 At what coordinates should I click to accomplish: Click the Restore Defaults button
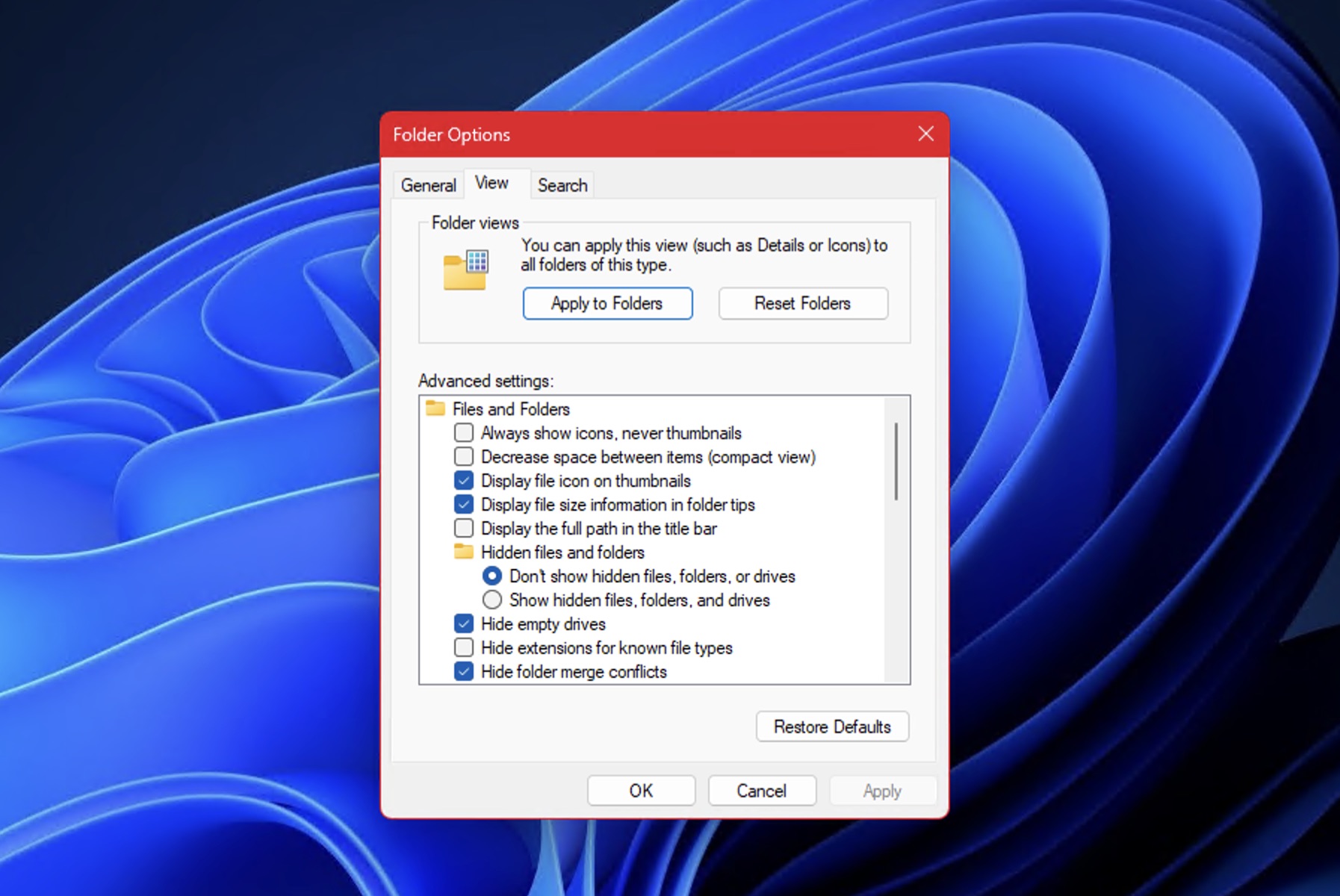click(832, 727)
